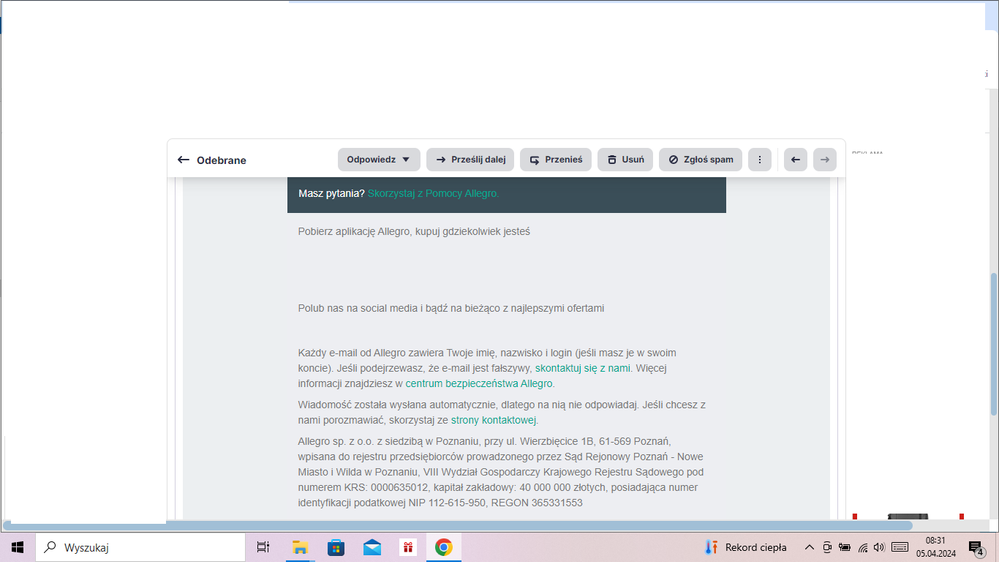The width and height of the screenshot is (999, 562).
Task: Follow the skontaktuj się z nami link
Action: tap(582, 368)
